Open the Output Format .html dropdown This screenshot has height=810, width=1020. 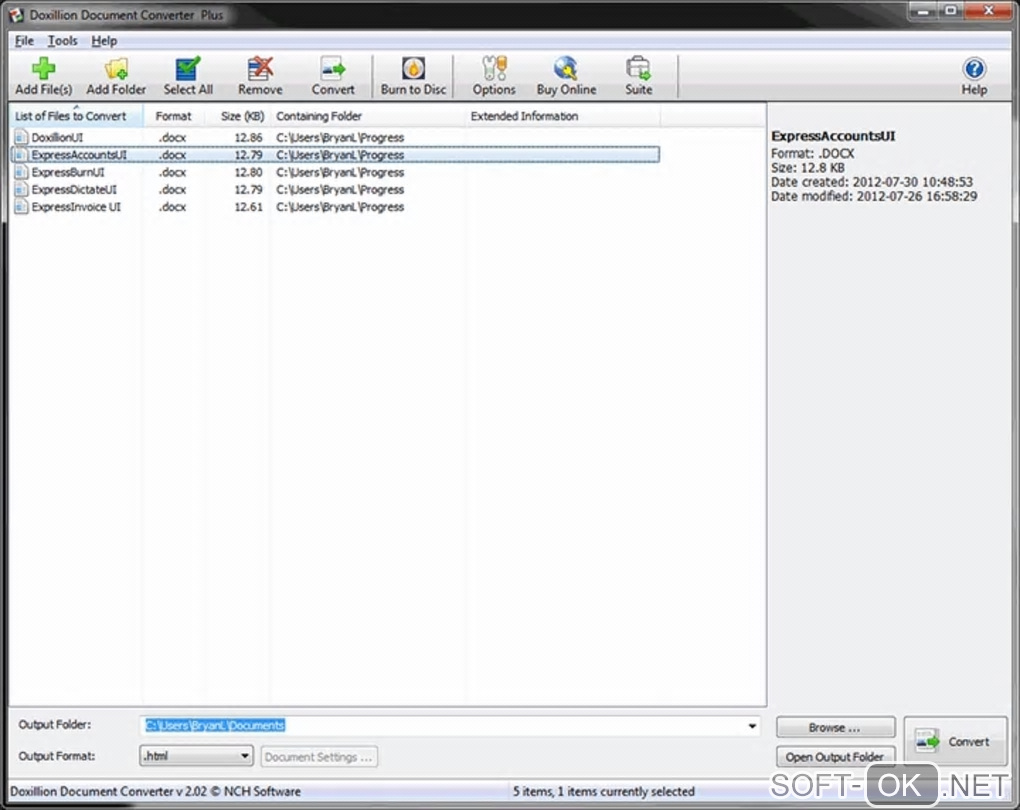196,756
